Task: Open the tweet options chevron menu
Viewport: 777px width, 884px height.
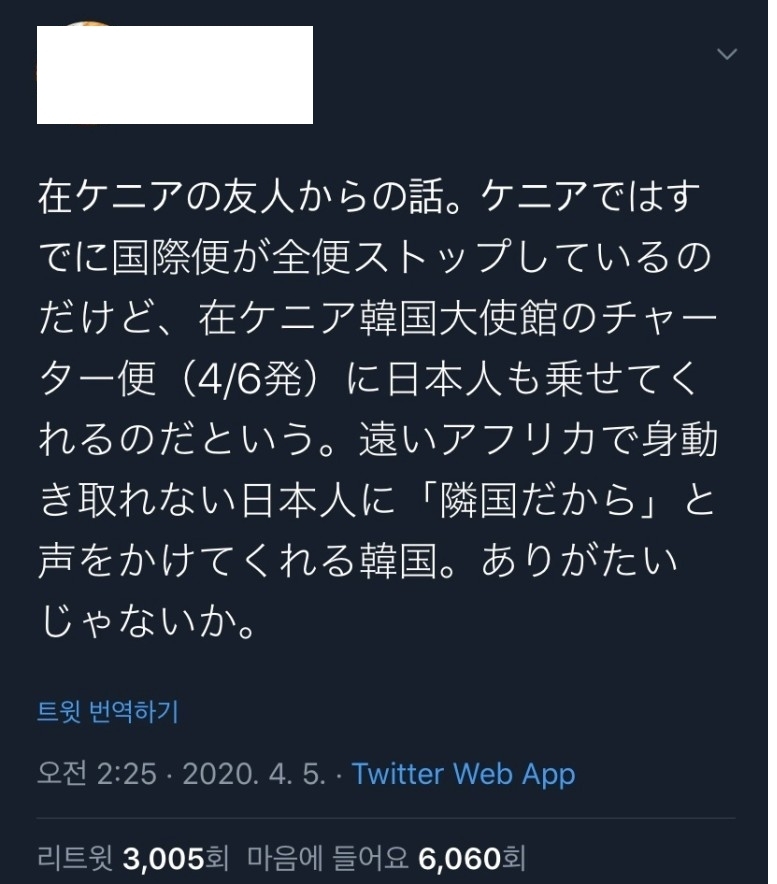Action: pyautogui.click(x=728, y=55)
